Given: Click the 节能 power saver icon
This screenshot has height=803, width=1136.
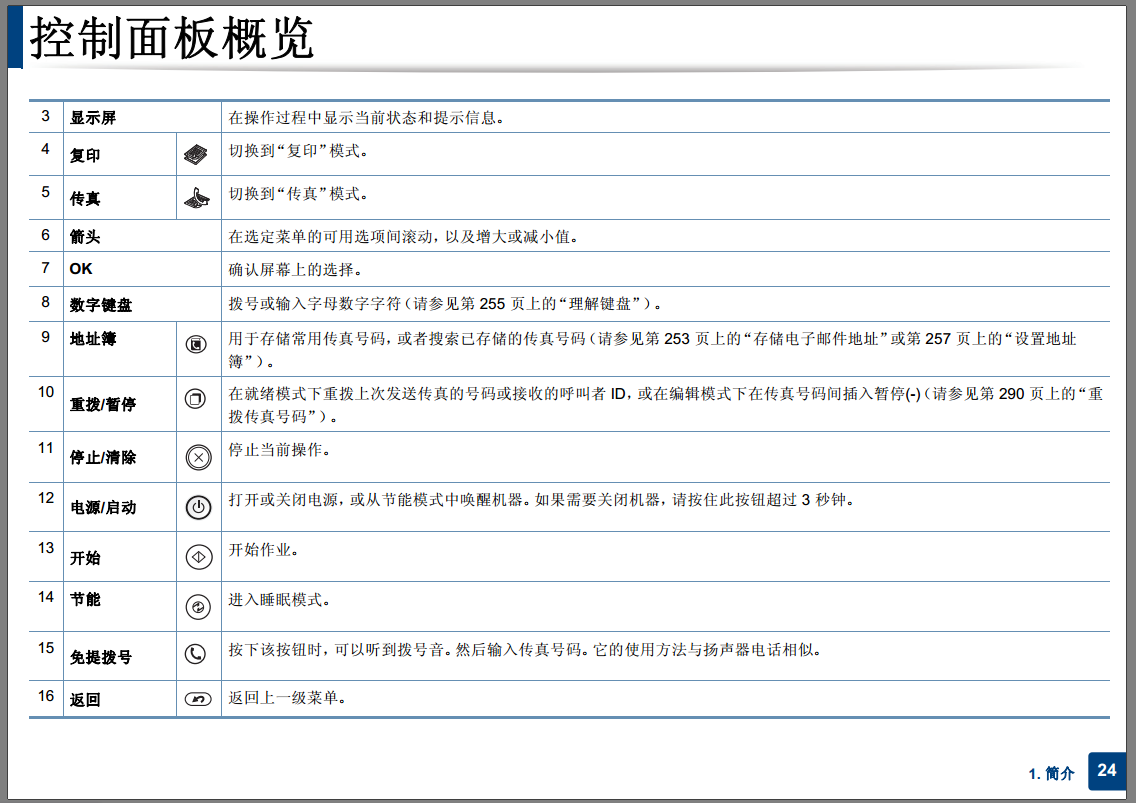Looking at the screenshot, I should pyautogui.click(x=198, y=607).
